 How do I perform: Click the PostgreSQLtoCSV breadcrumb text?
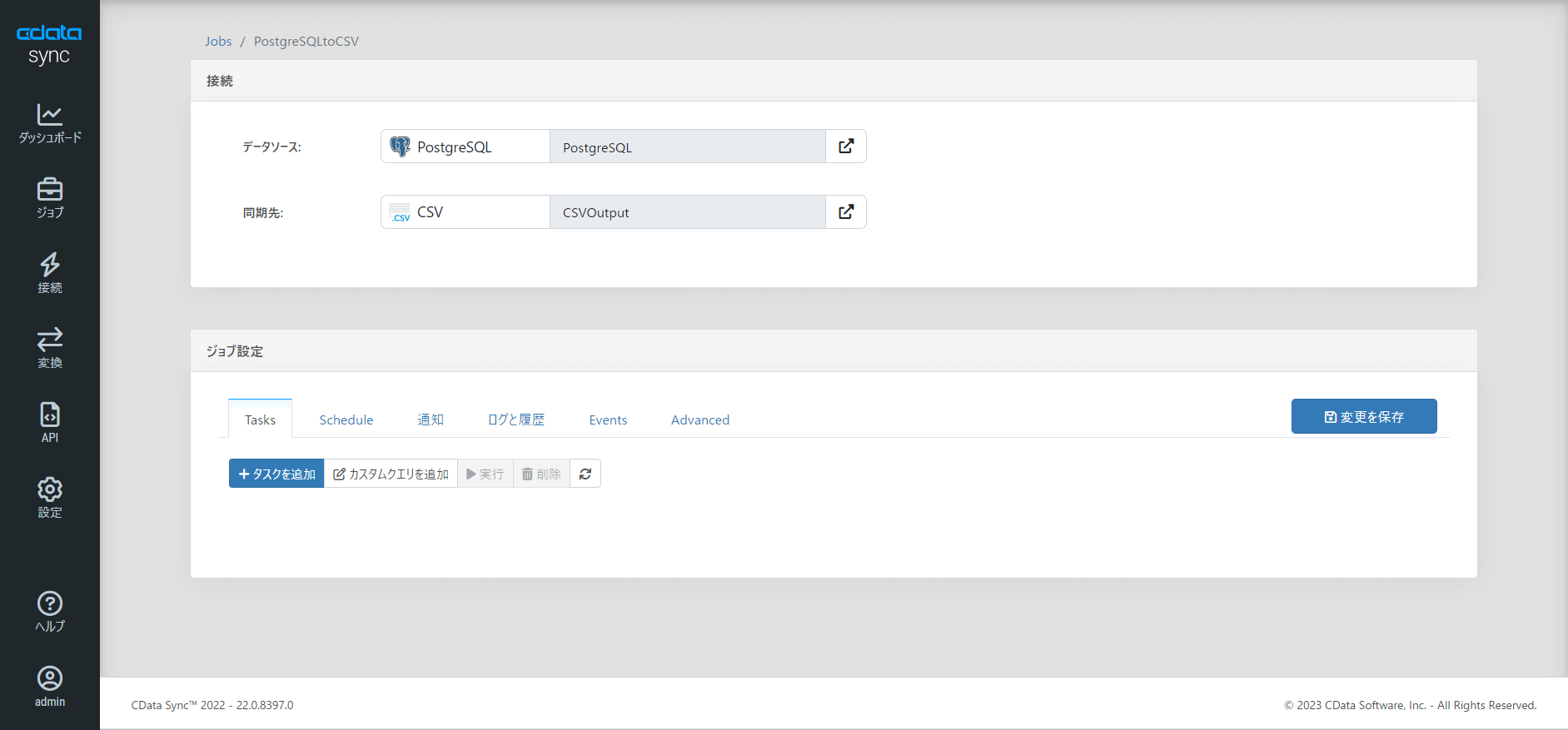click(306, 41)
